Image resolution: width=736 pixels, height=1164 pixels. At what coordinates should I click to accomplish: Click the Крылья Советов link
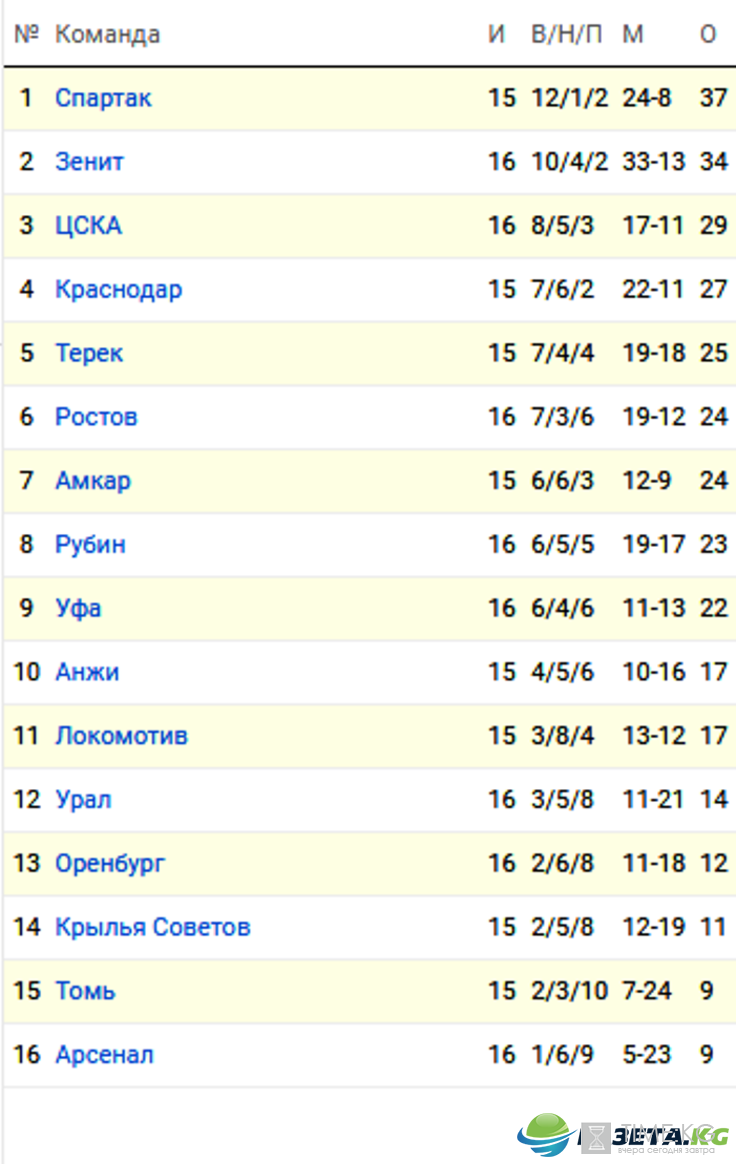pyautogui.click(x=153, y=928)
